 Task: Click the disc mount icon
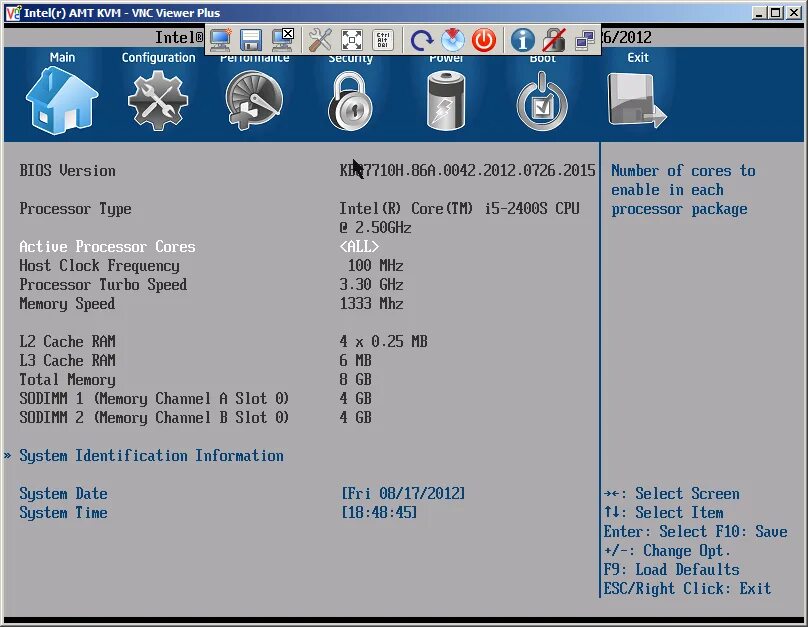click(x=452, y=40)
